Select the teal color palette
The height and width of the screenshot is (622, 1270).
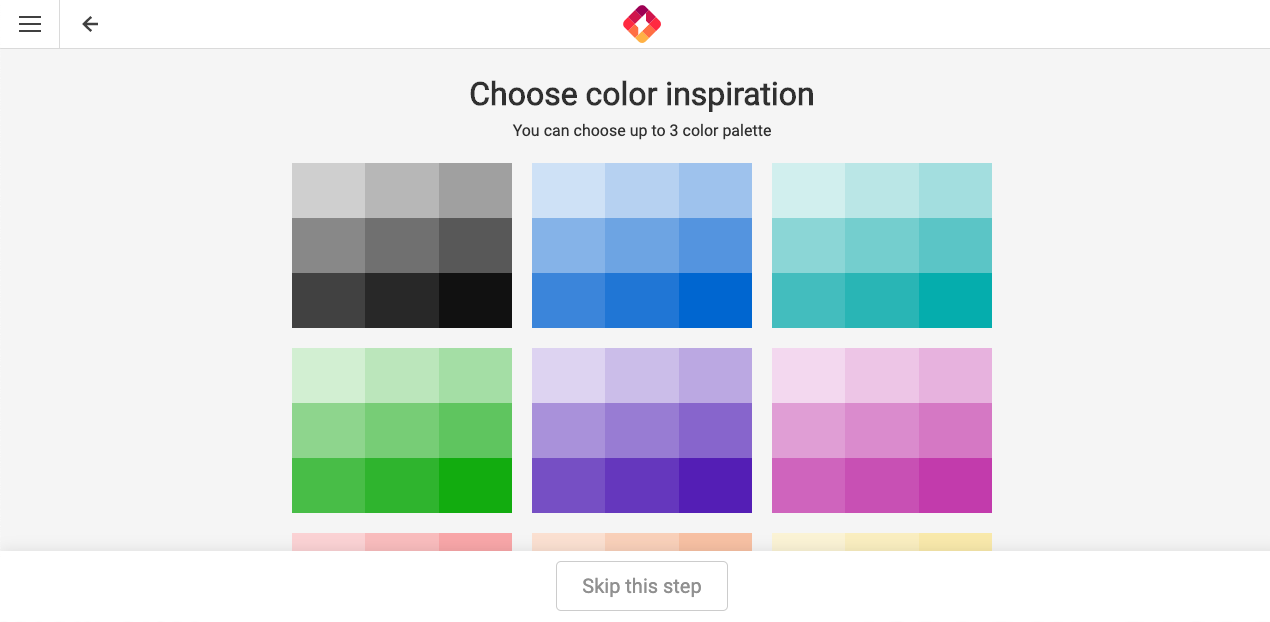881,245
